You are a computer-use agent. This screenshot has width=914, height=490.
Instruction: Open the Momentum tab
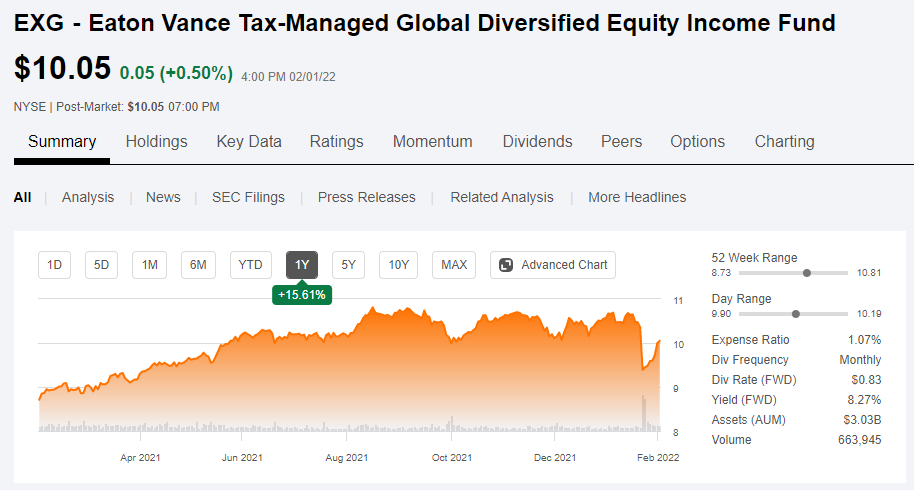(433, 142)
